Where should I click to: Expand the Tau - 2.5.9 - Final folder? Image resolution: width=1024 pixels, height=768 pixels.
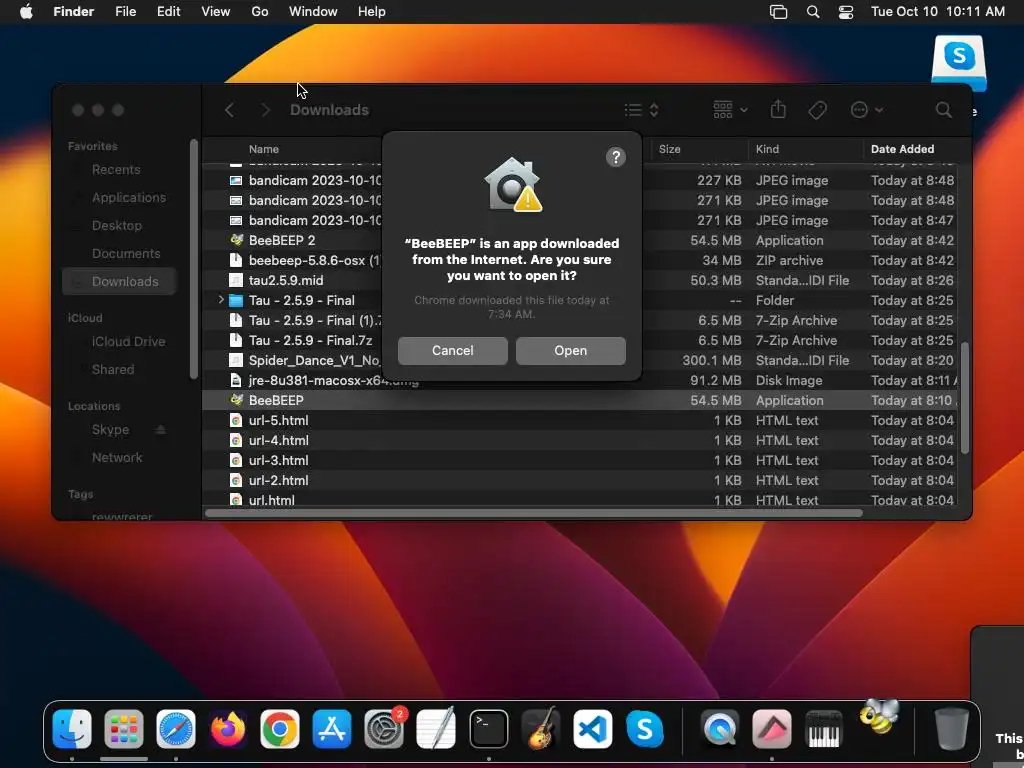coord(221,300)
